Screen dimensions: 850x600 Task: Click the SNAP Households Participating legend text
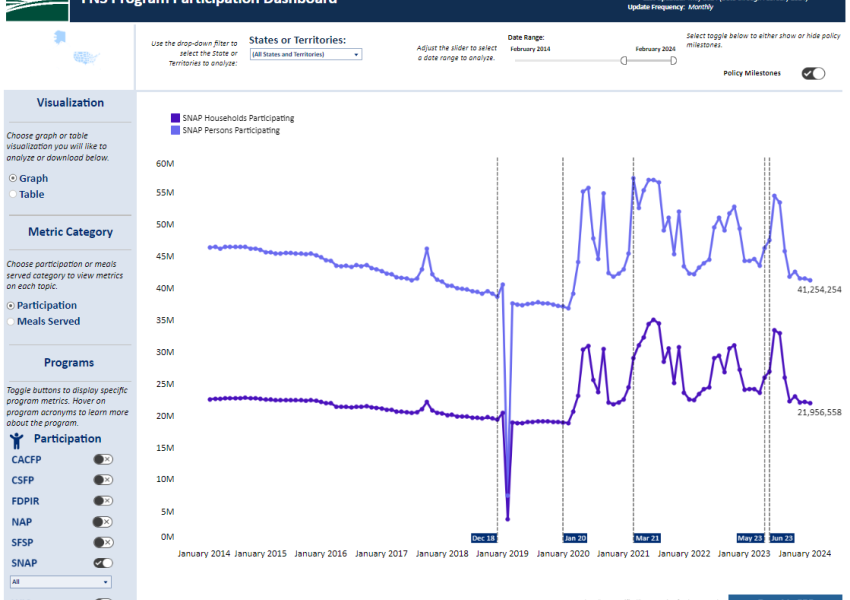pos(238,118)
